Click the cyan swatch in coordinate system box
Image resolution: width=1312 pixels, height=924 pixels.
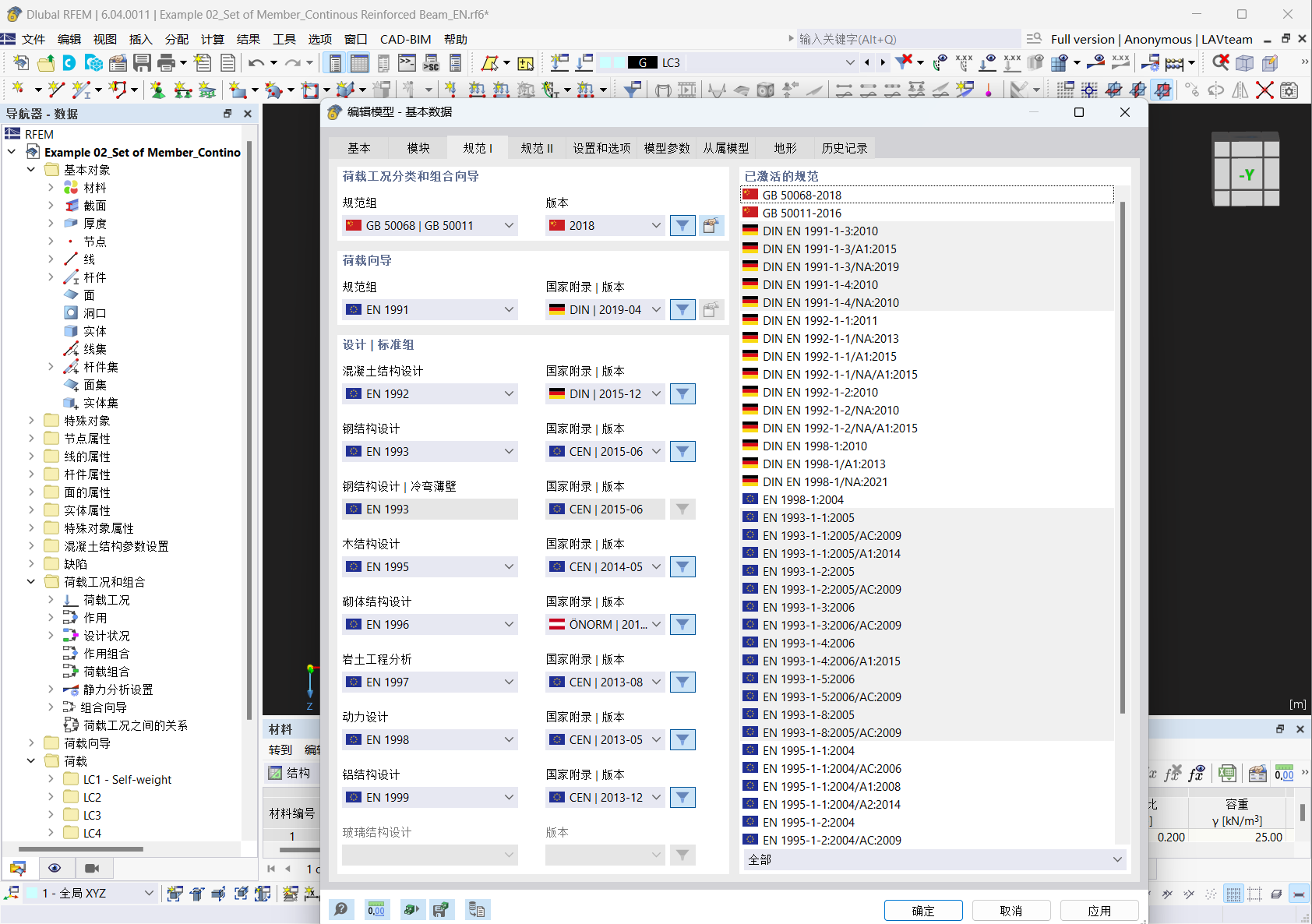[x=32, y=894]
